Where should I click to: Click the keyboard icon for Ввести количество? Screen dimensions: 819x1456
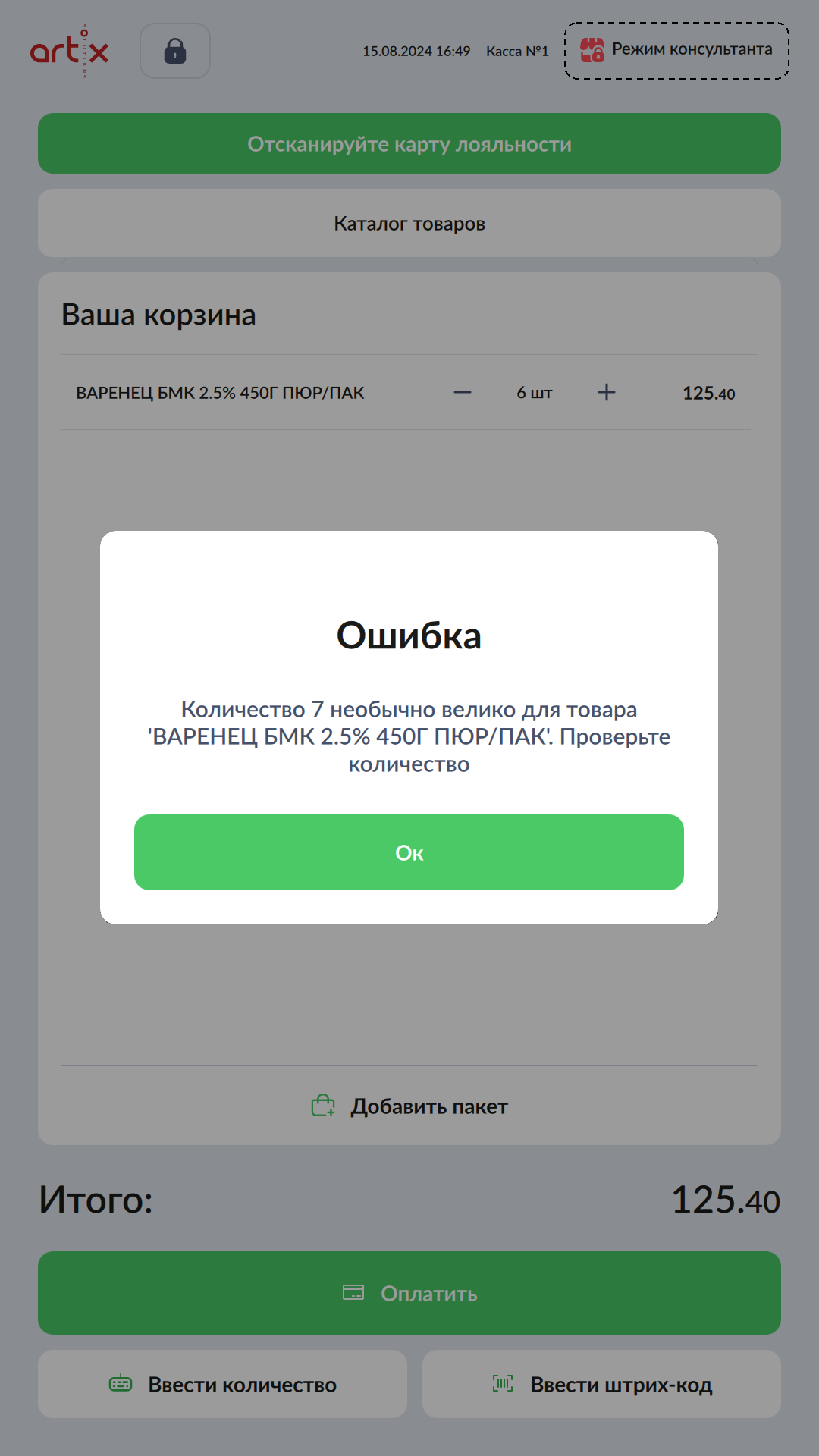coord(121,1384)
